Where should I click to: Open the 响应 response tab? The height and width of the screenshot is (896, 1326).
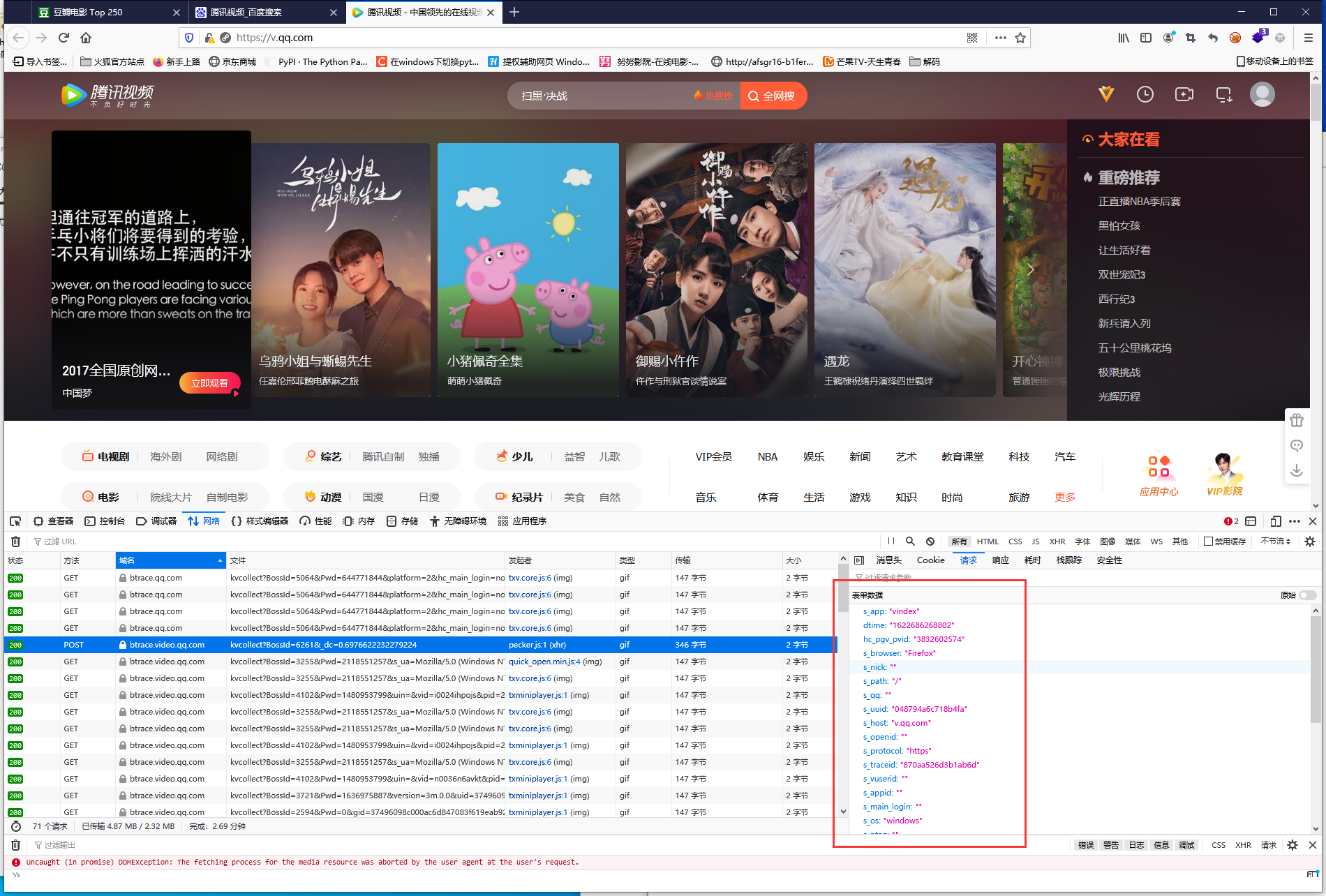click(x=1000, y=560)
